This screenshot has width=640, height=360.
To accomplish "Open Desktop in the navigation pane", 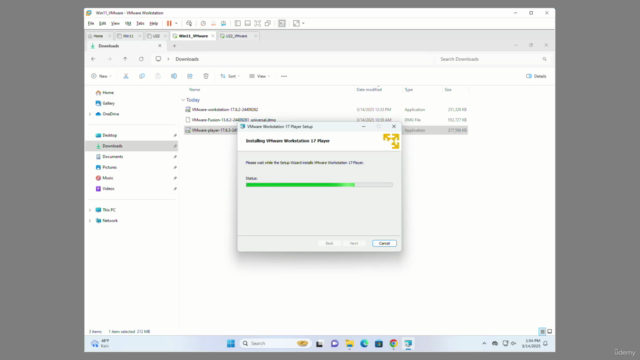I will click(x=106, y=135).
